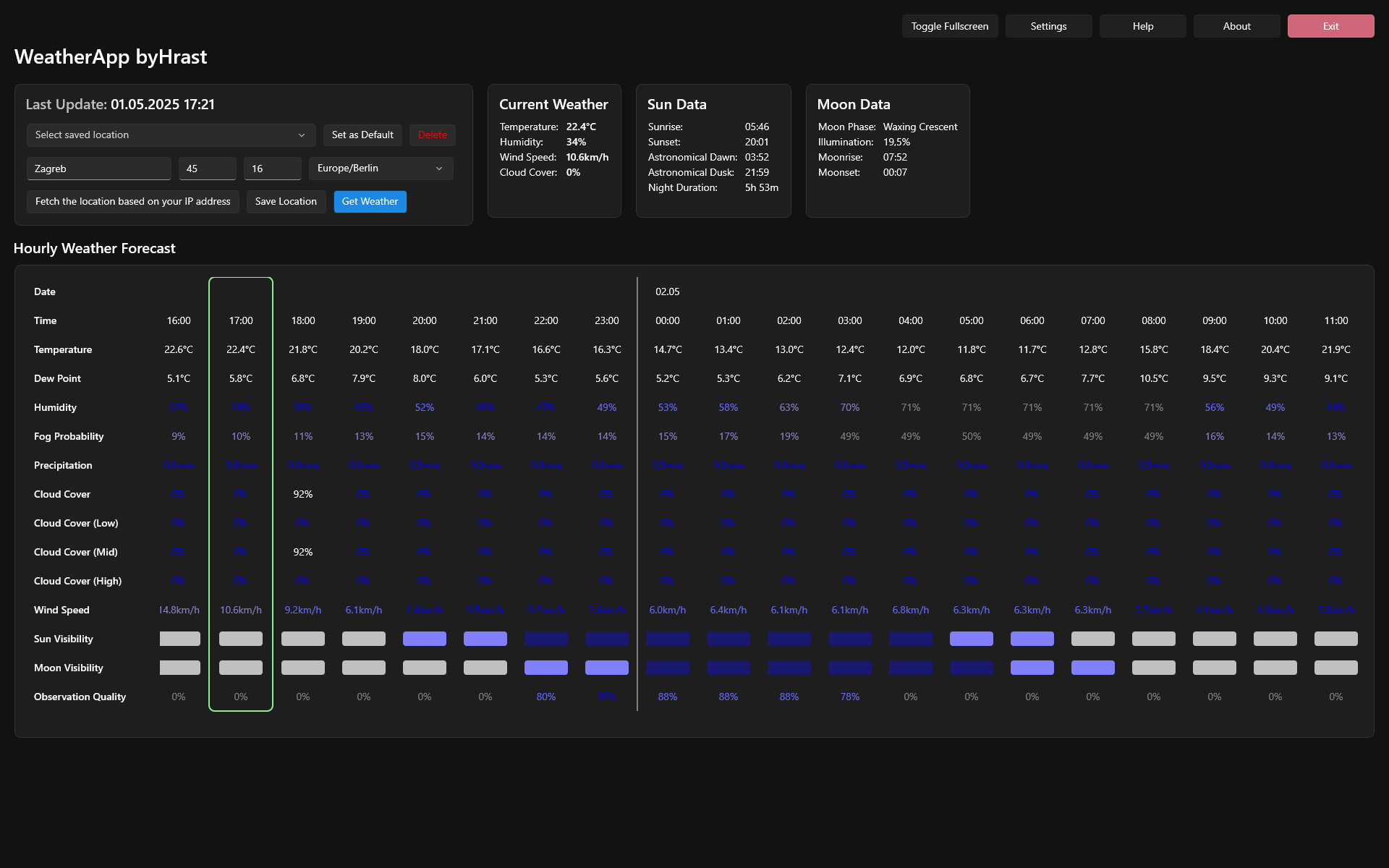This screenshot has height=868, width=1389.
Task: Click the Exit button
Action: click(x=1330, y=25)
